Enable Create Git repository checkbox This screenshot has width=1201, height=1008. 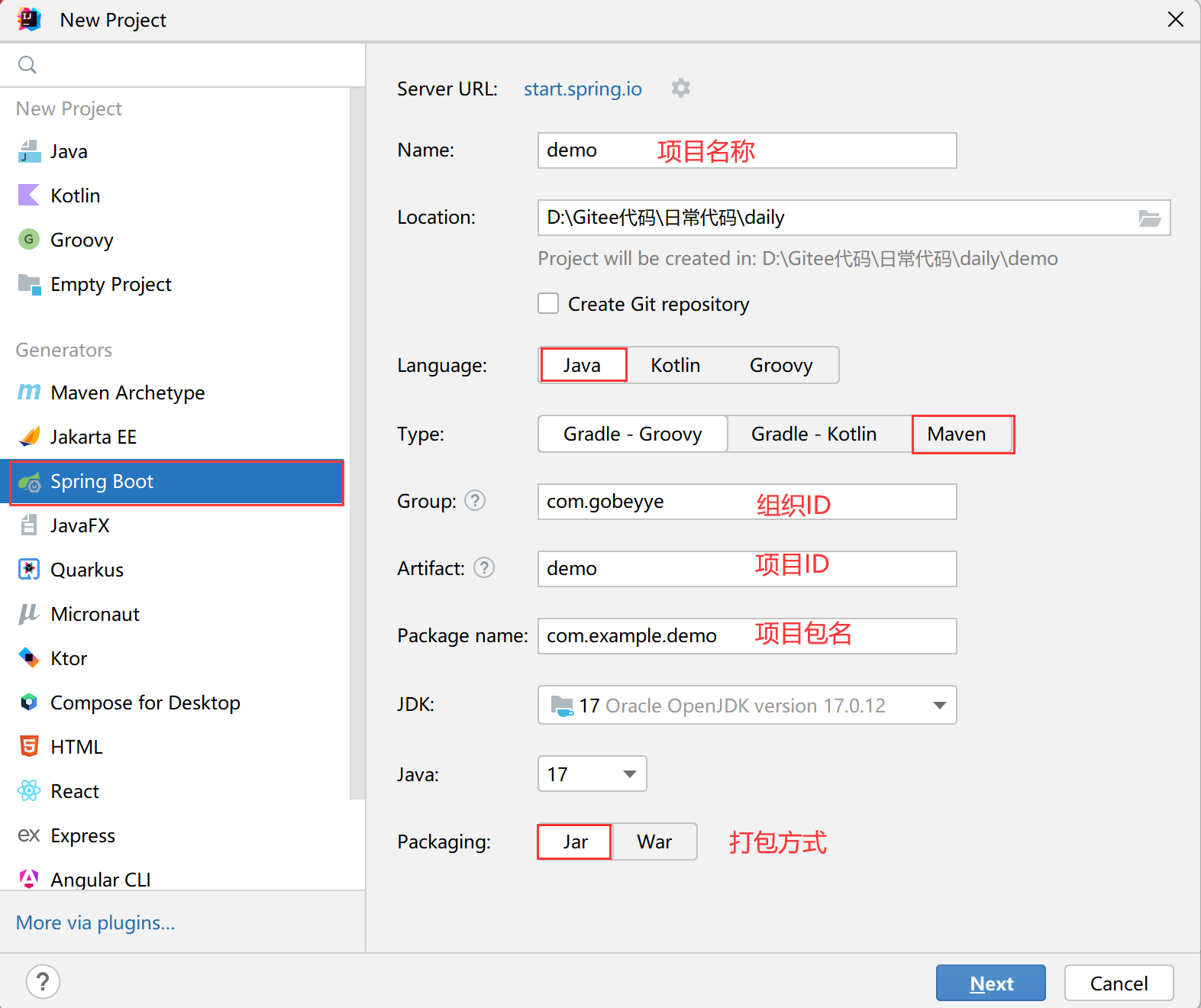[548, 304]
